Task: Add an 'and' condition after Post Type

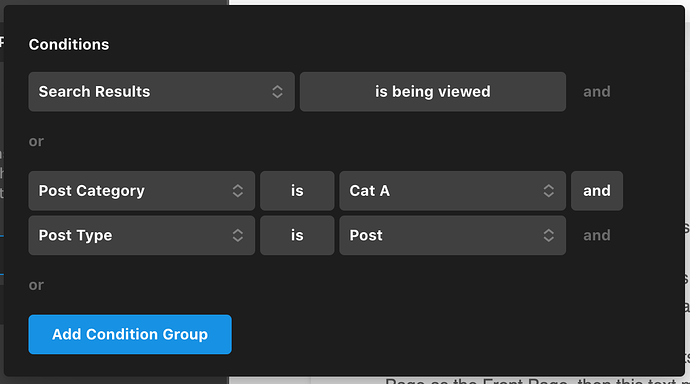Action: pyautogui.click(x=597, y=235)
